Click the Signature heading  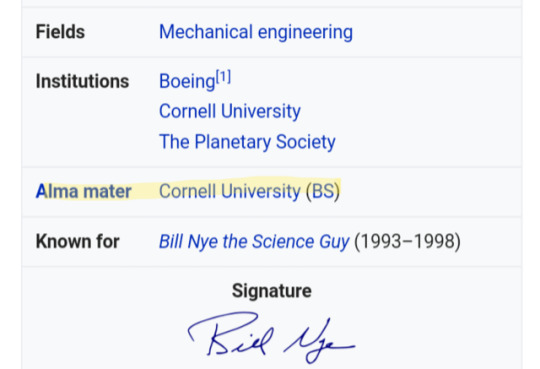pyautogui.click(x=272, y=291)
